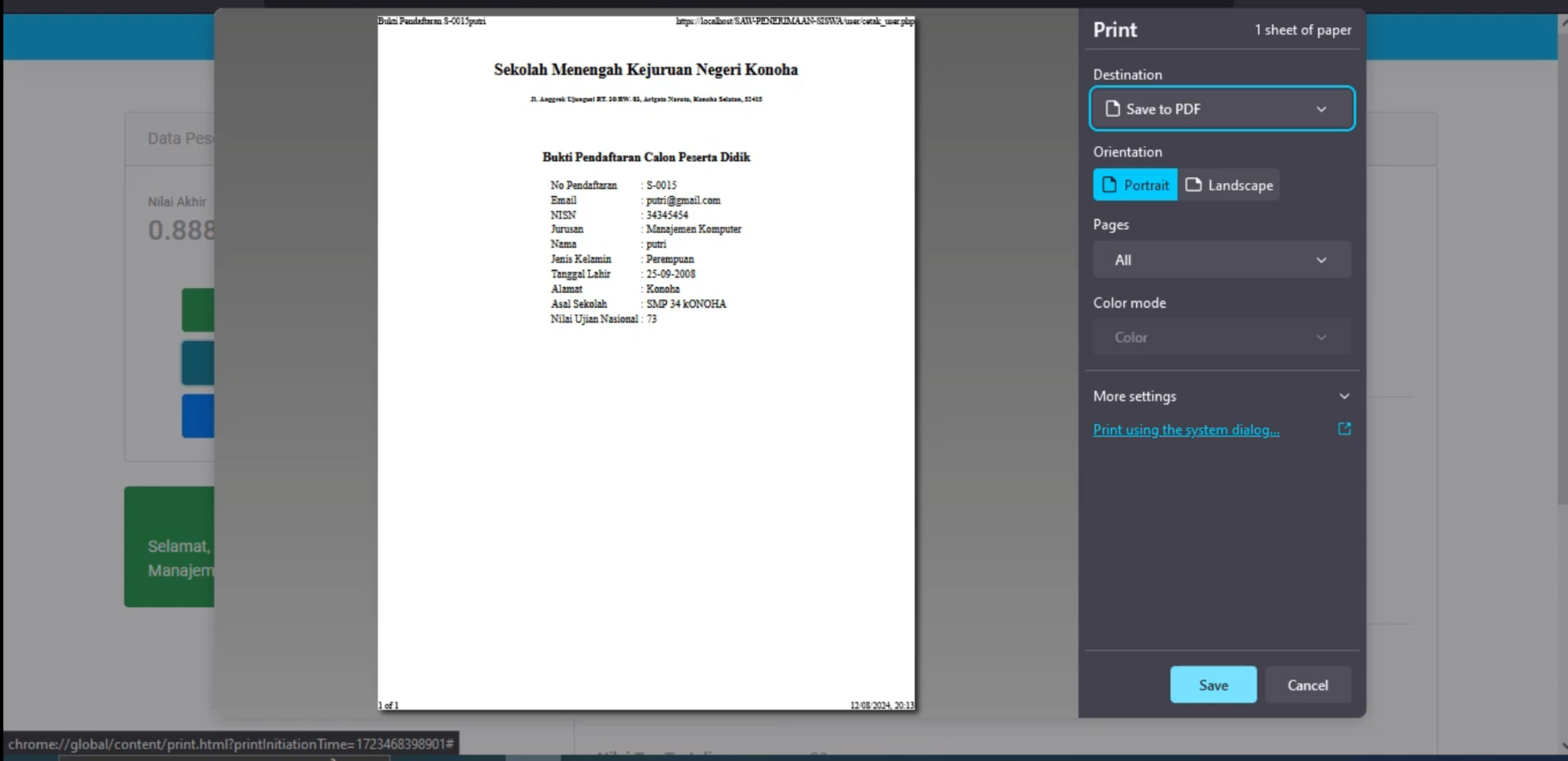Click the '25-09-2008' birth date in preview
The image size is (1568, 761).
coord(670,274)
